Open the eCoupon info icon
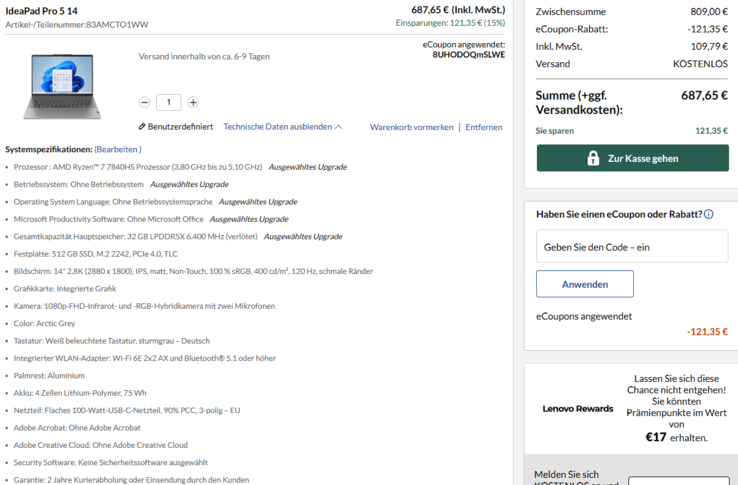The image size is (738, 485). pos(709,214)
